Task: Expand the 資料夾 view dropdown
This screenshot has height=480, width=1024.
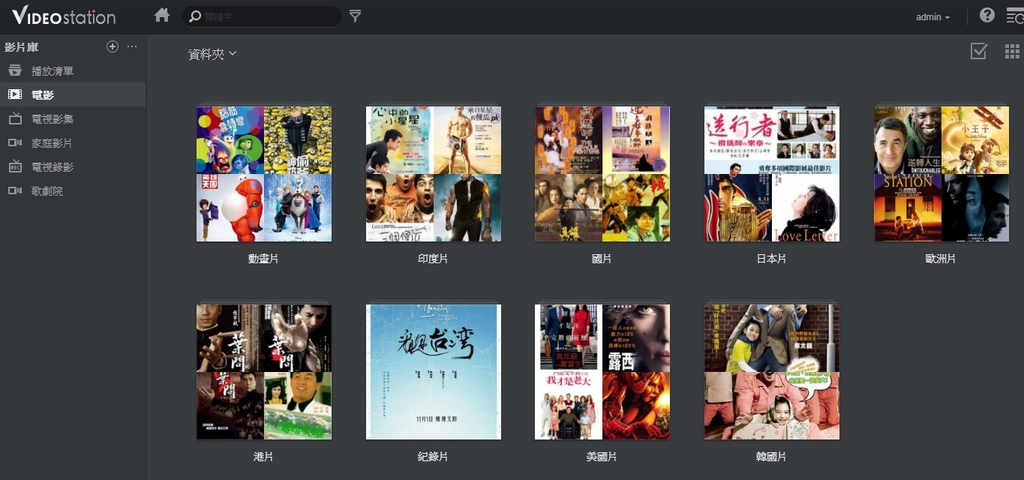Action: pos(212,54)
